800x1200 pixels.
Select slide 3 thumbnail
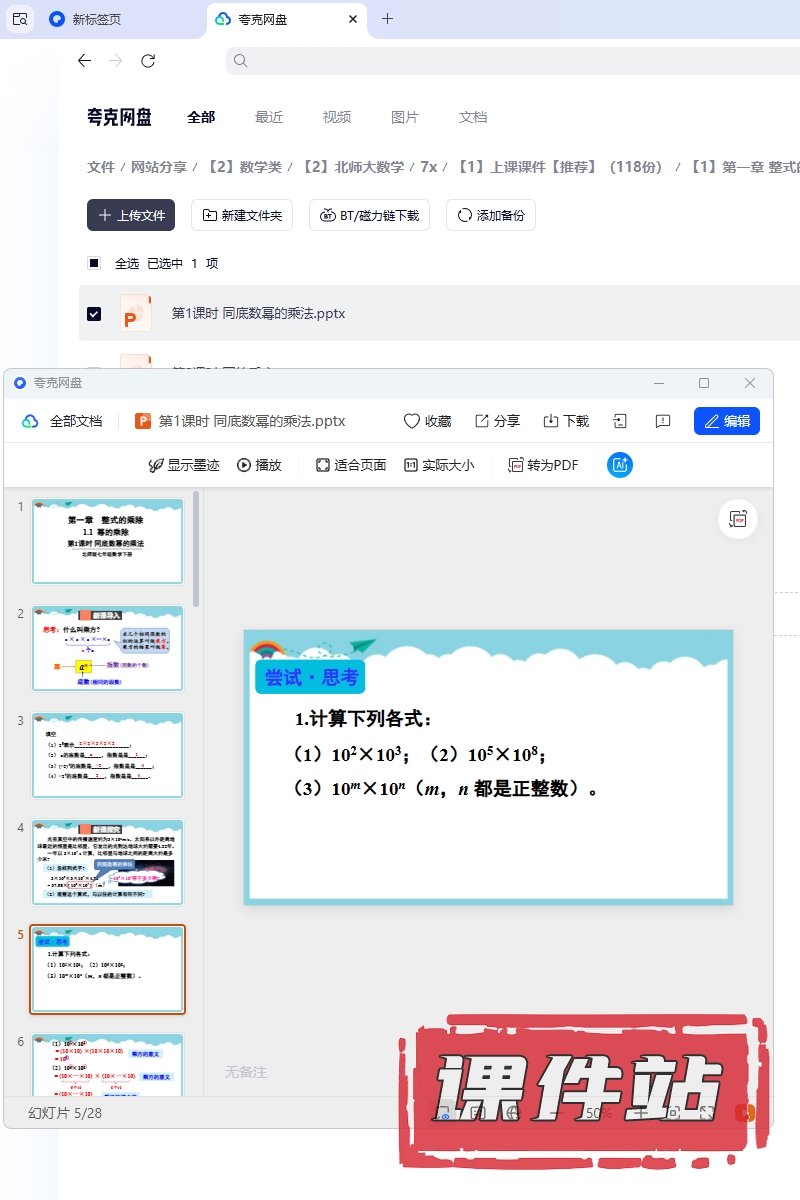pos(108,754)
